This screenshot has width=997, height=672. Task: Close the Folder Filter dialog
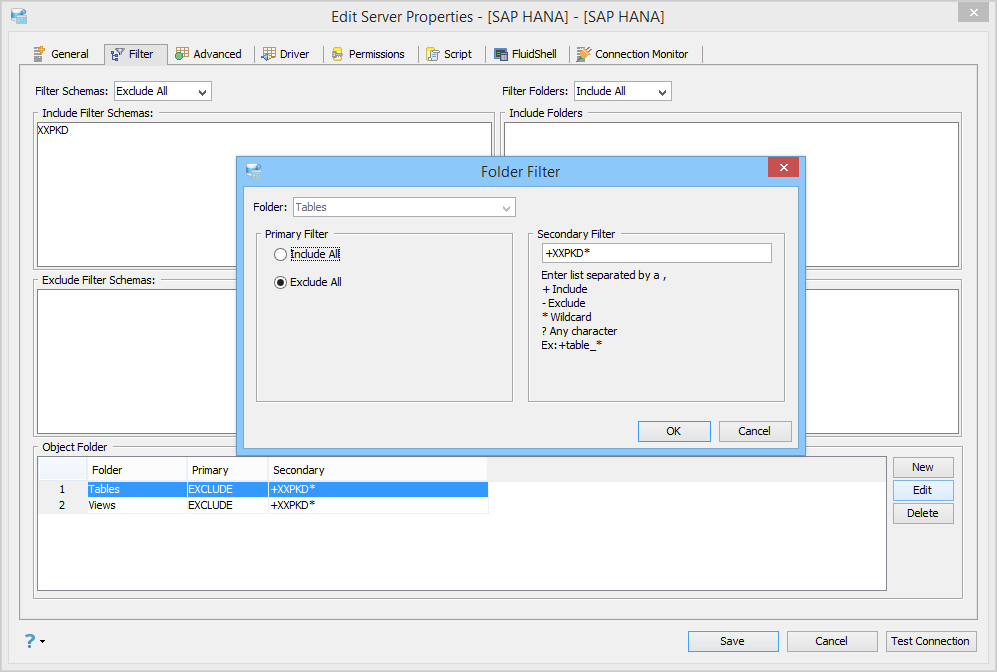click(x=783, y=167)
